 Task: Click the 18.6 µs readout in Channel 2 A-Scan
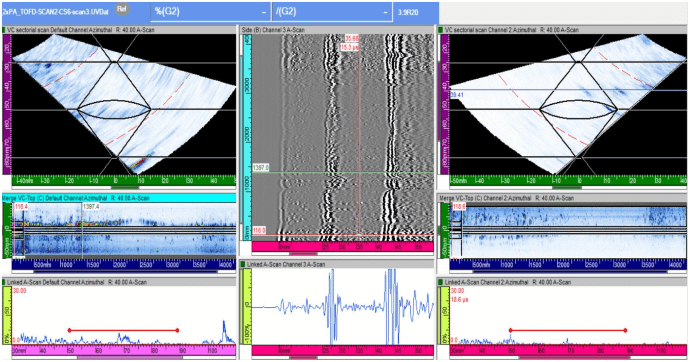pyautogui.click(x=460, y=300)
